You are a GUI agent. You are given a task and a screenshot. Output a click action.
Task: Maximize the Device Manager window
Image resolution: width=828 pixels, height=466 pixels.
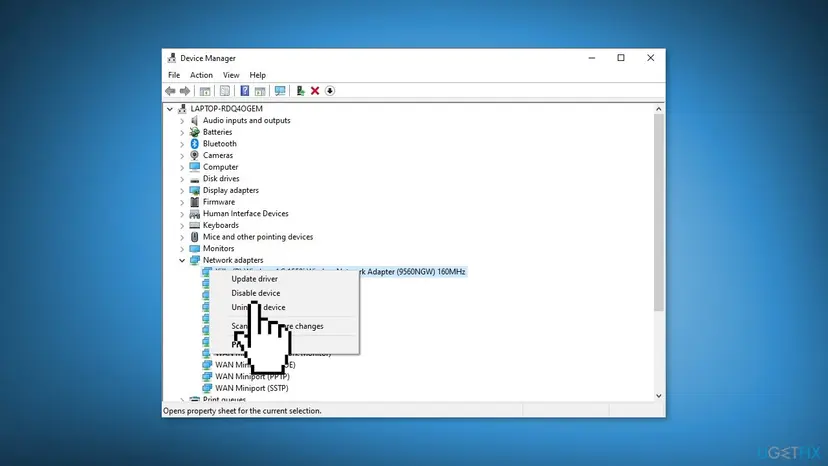(621, 58)
